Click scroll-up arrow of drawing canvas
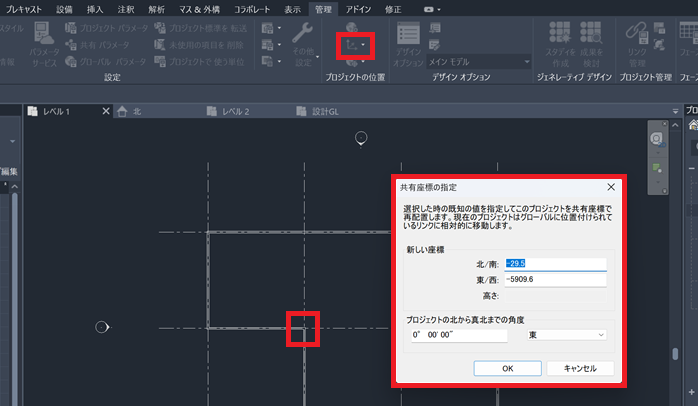Viewport: 698px width, 406px height. tap(675, 125)
